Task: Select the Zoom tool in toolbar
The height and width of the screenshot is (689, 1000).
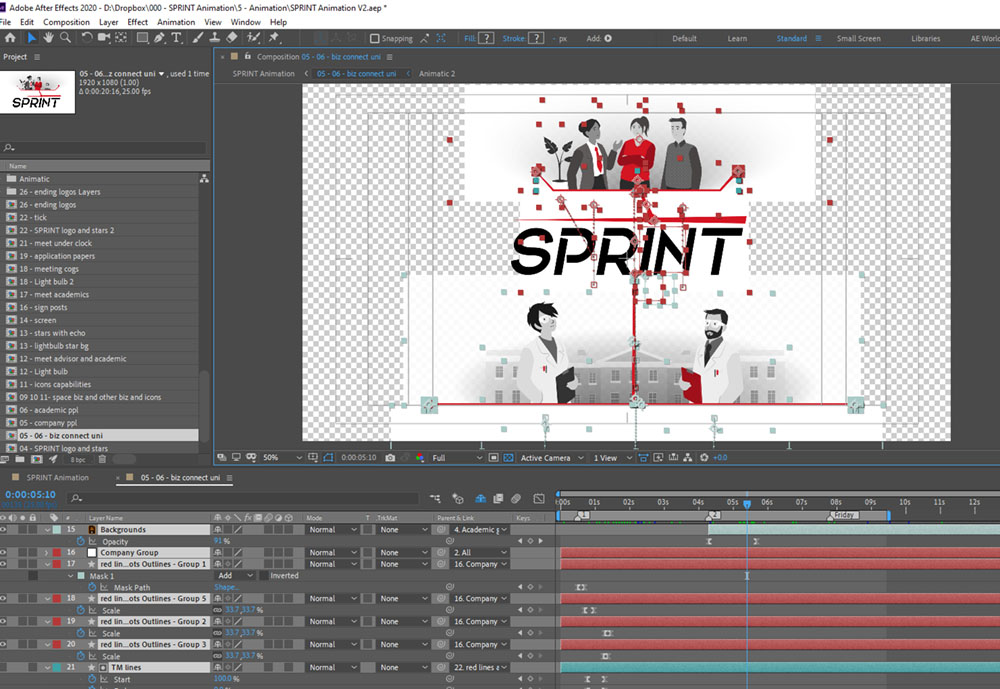Action: tap(65, 38)
